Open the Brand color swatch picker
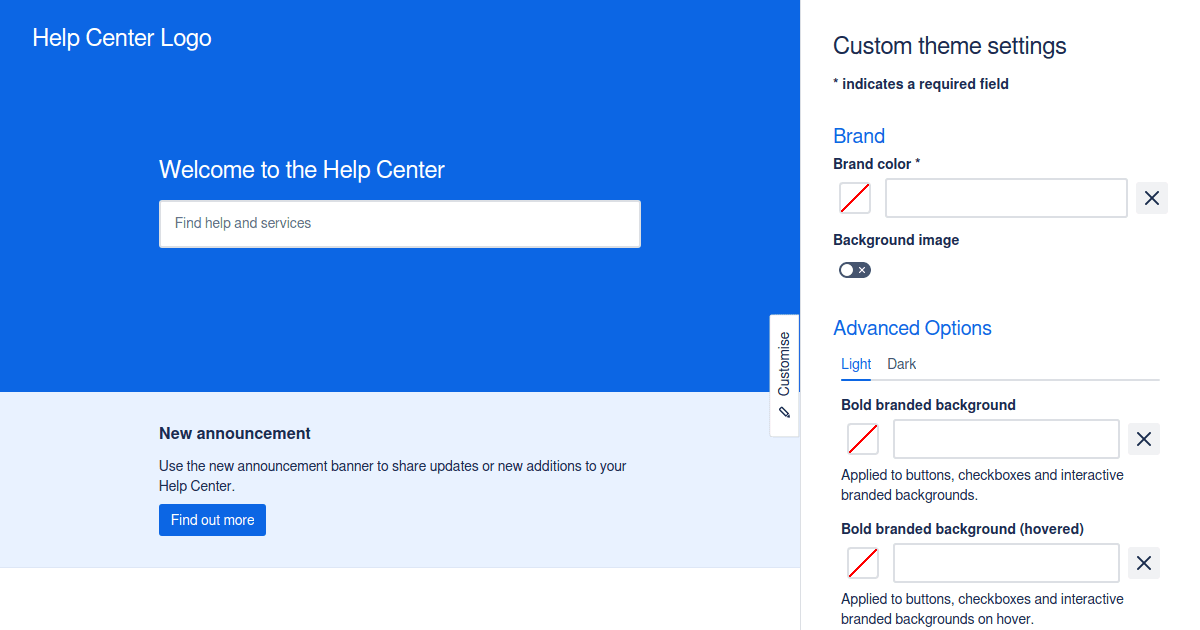 coord(855,197)
